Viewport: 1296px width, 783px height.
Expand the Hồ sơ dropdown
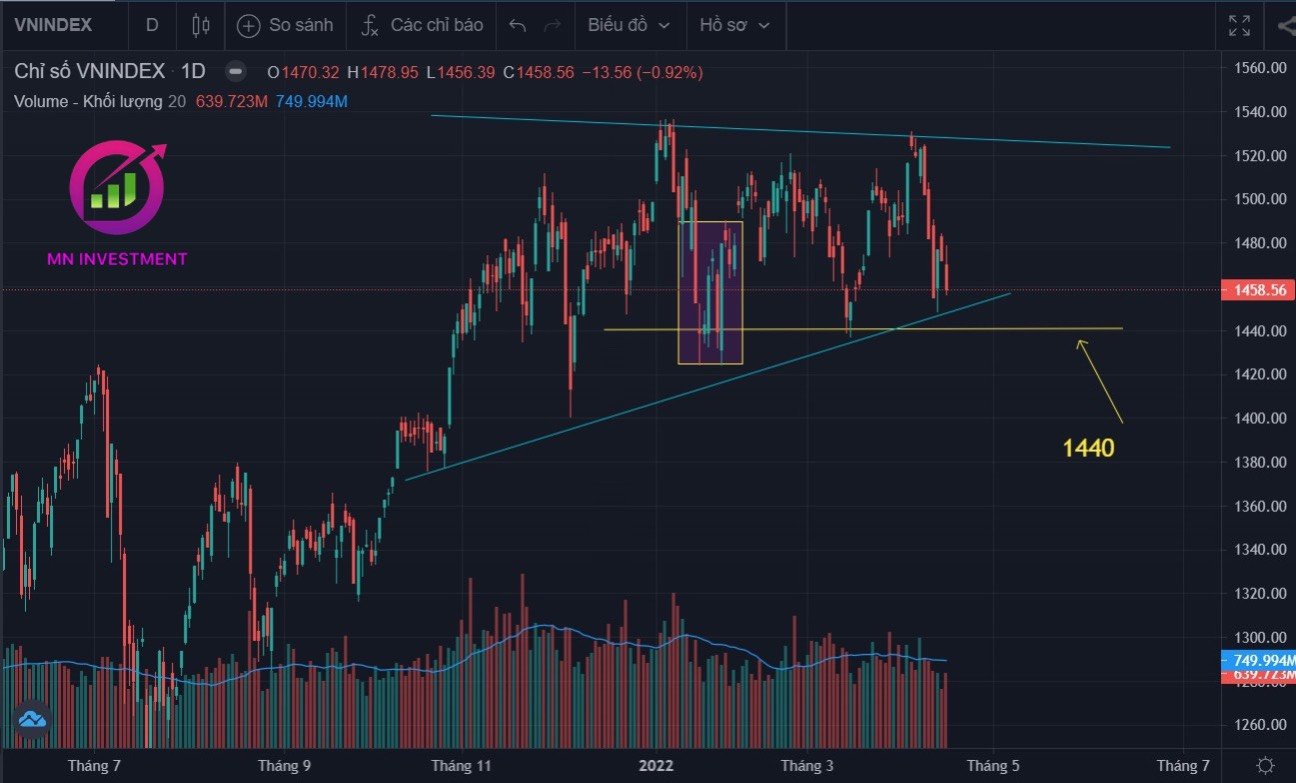coord(735,25)
